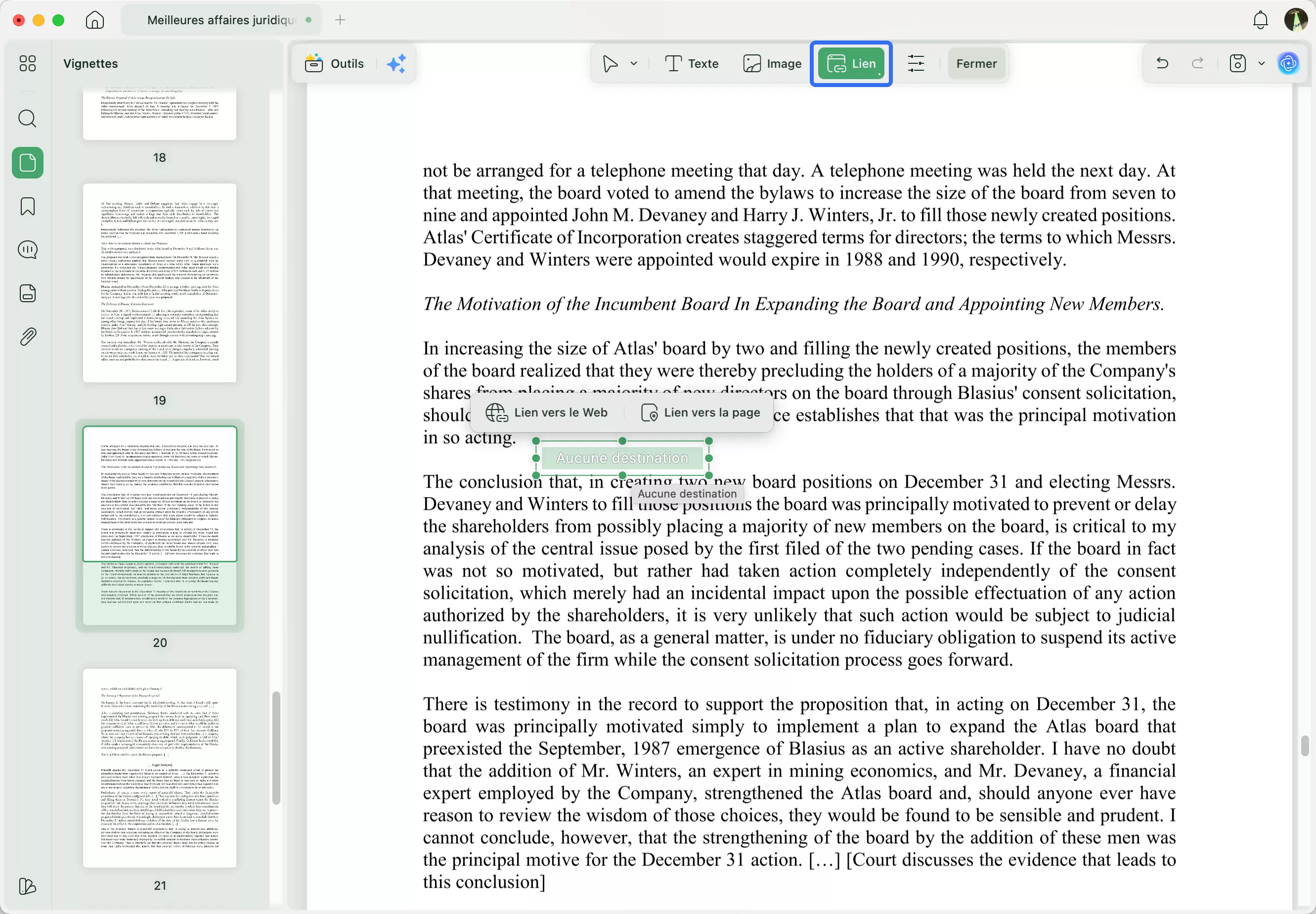Toggle the thumbnails panel button
The image size is (1316, 914).
(x=28, y=163)
